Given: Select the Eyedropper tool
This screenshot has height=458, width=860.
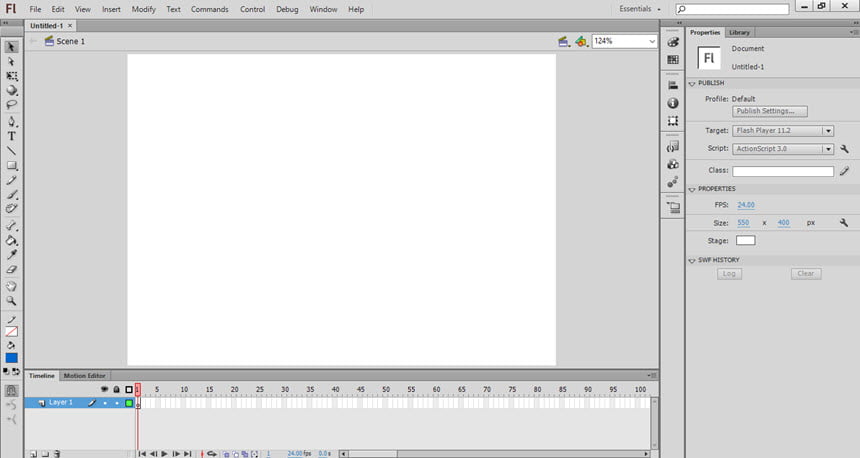Looking at the screenshot, I should pos(12,255).
